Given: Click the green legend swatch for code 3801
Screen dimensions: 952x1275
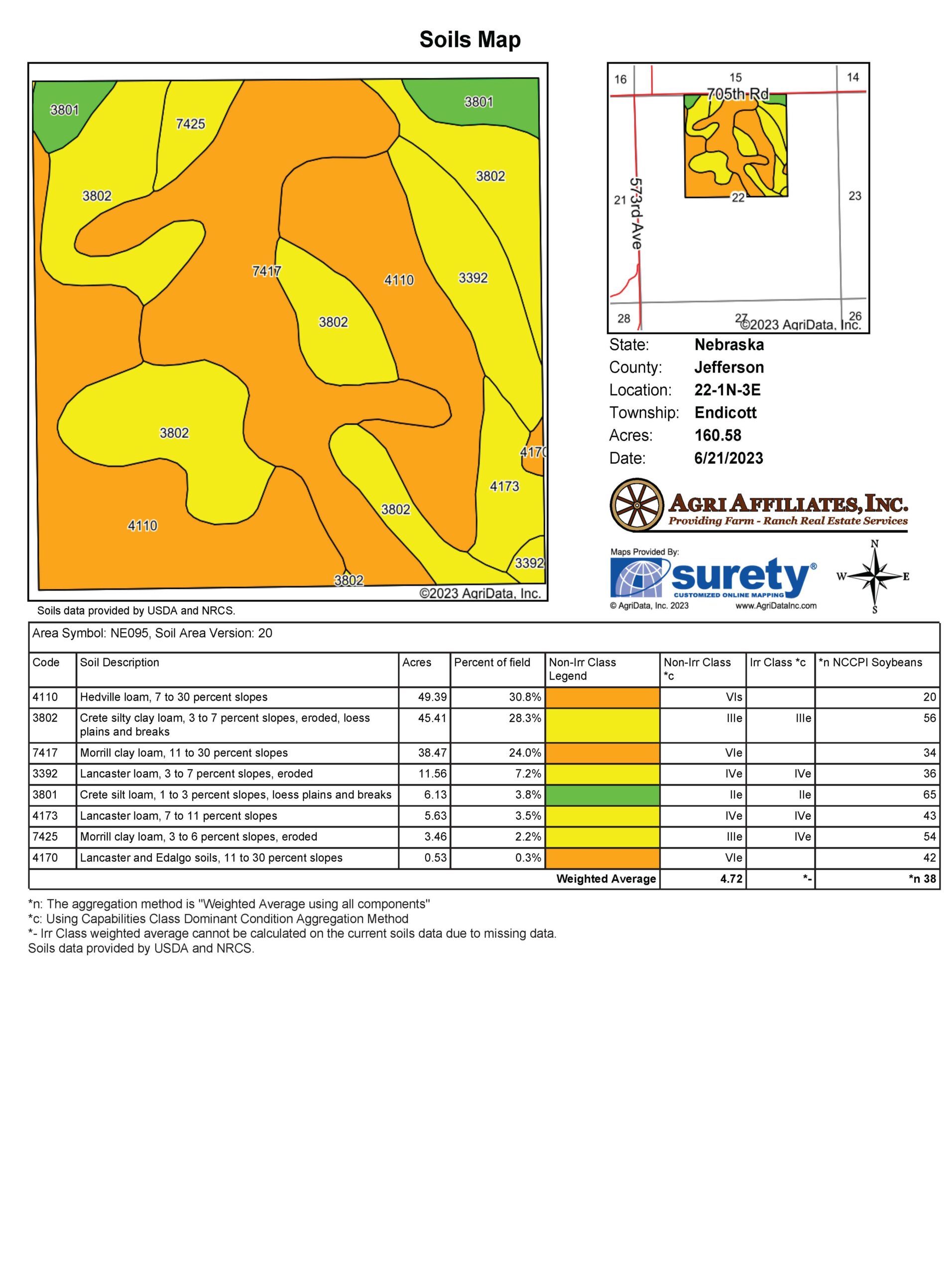Looking at the screenshot, I should [603, 795].
